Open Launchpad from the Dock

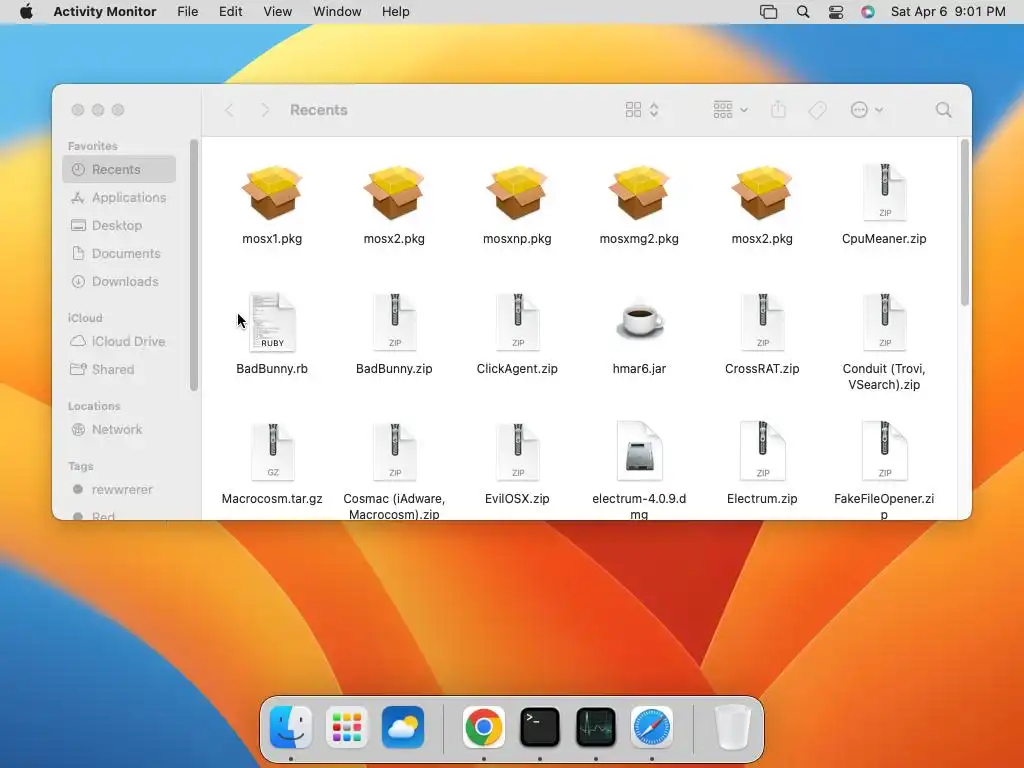pyautogui.click(x=347, y=727)
